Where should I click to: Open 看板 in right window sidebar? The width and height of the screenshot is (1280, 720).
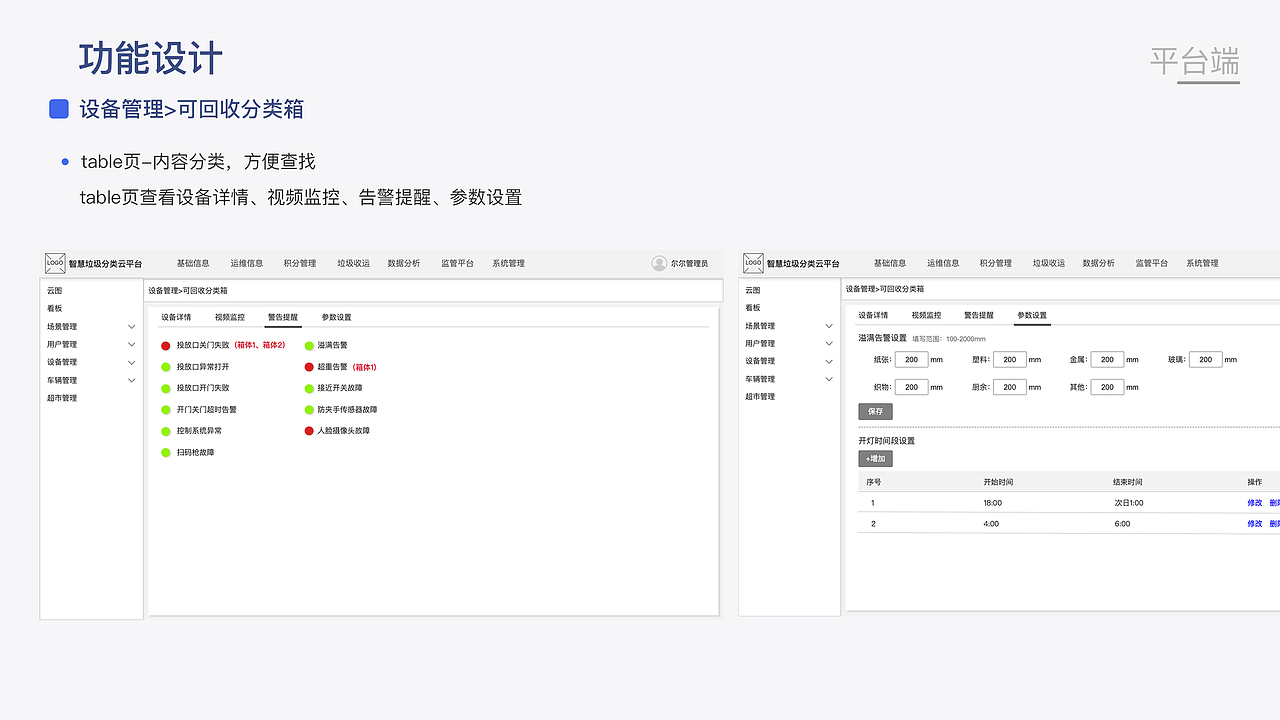point(753,308)
